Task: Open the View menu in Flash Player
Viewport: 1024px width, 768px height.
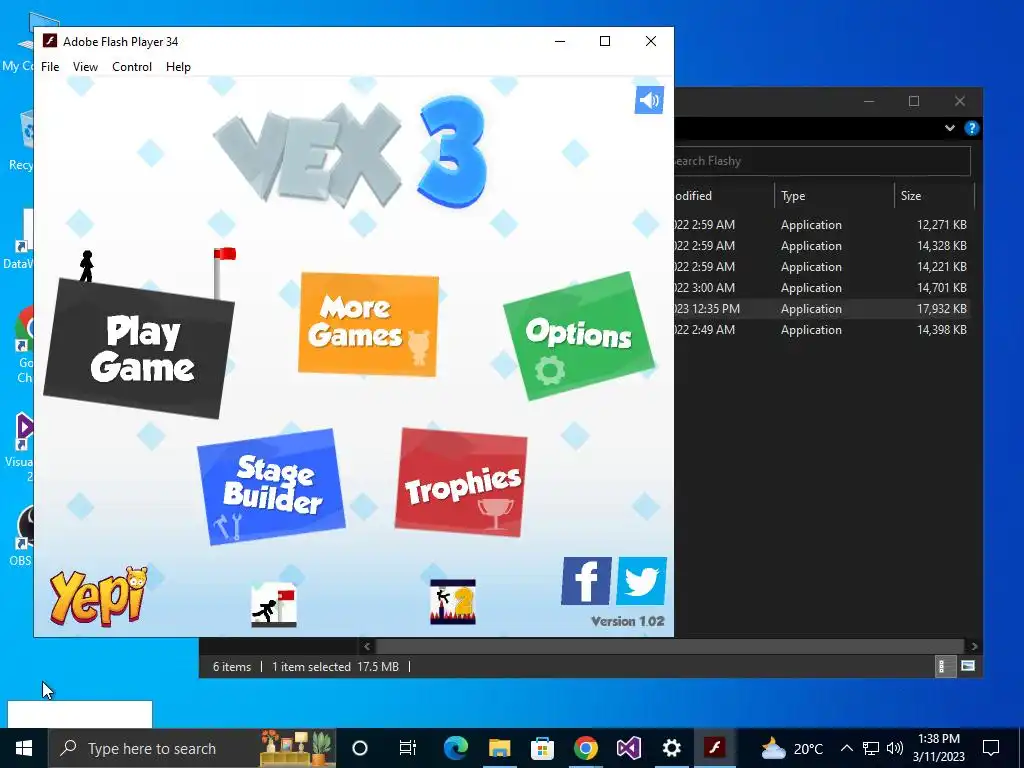Action: (x=86, y=67)
